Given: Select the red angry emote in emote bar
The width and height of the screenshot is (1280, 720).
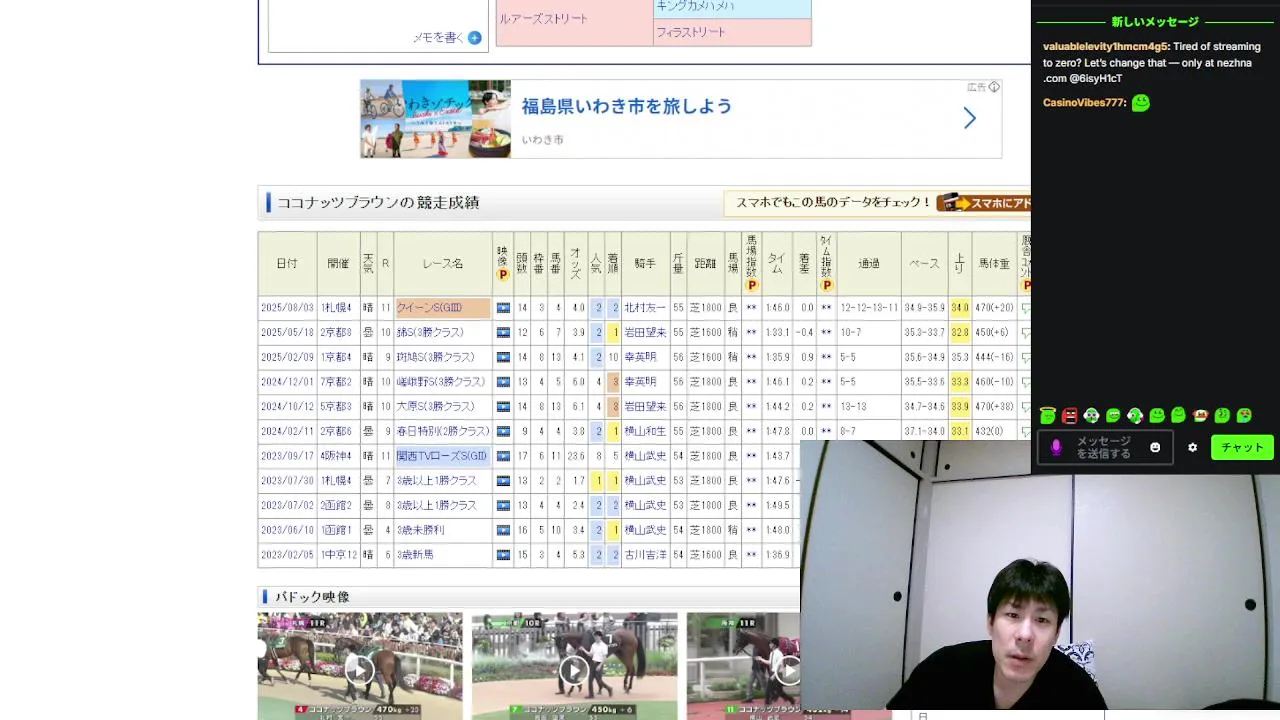Looking at the screenshot, I should point(1070,415).
